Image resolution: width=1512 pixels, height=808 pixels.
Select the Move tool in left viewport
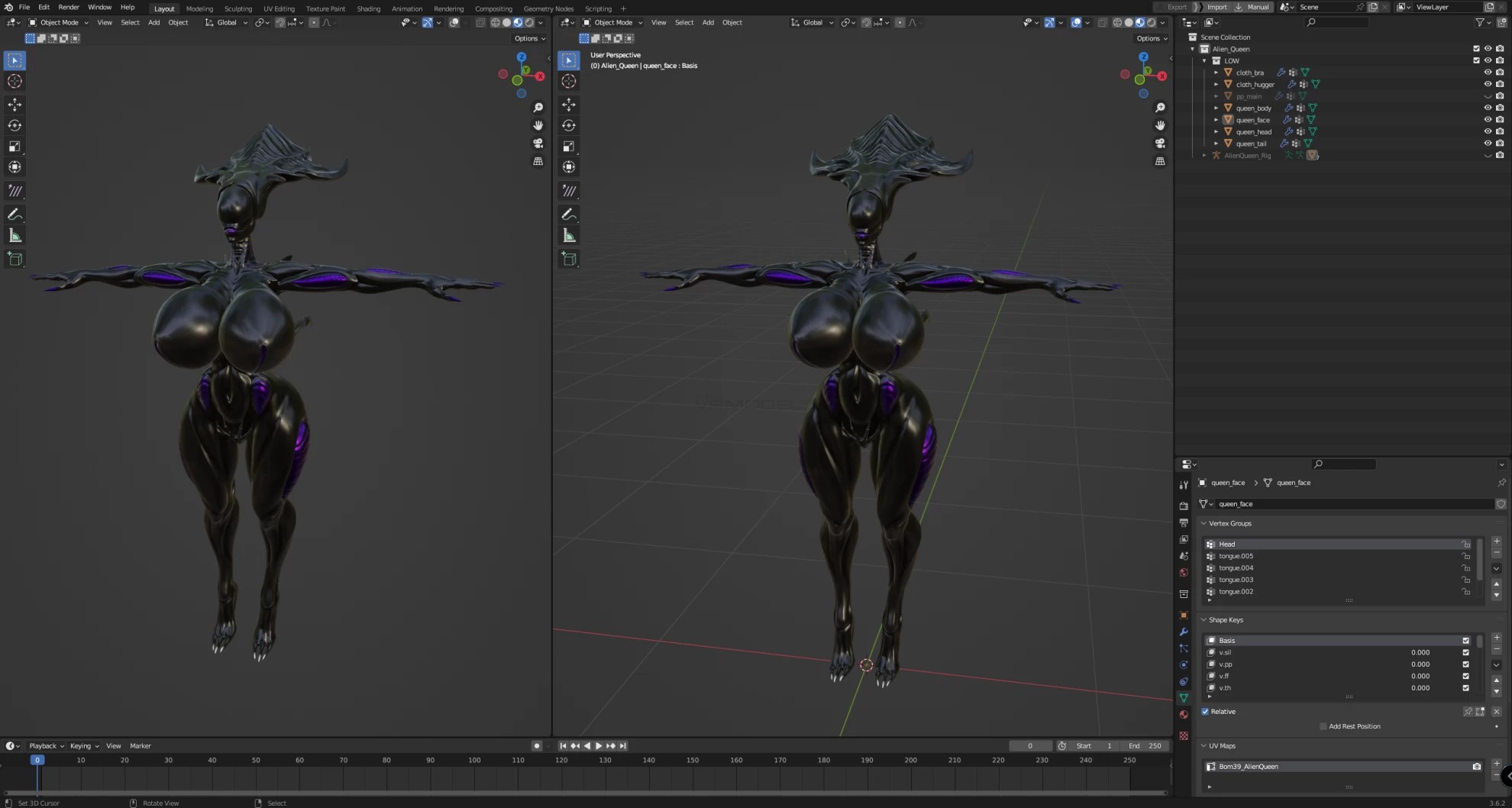15,105
